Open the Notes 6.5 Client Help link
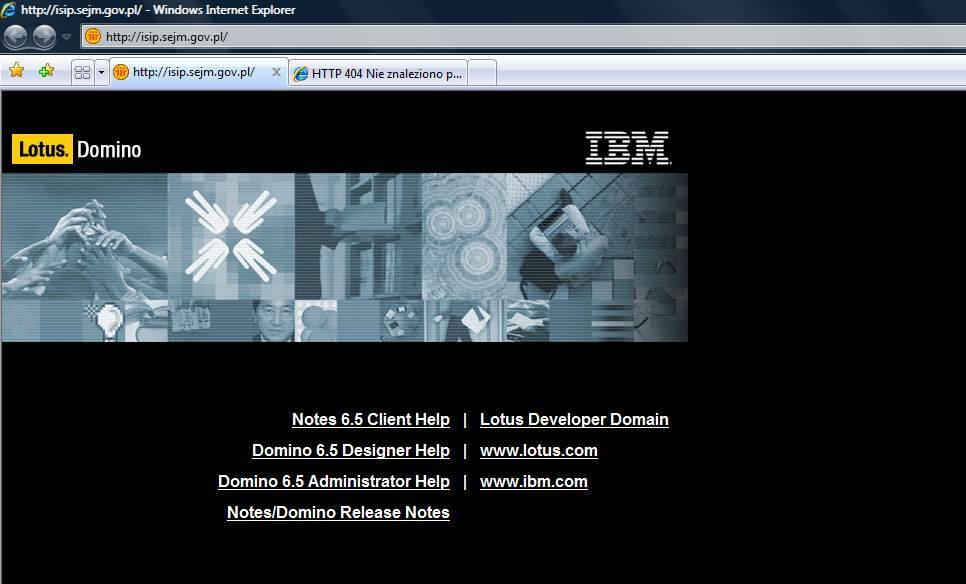 coord(371,420)
